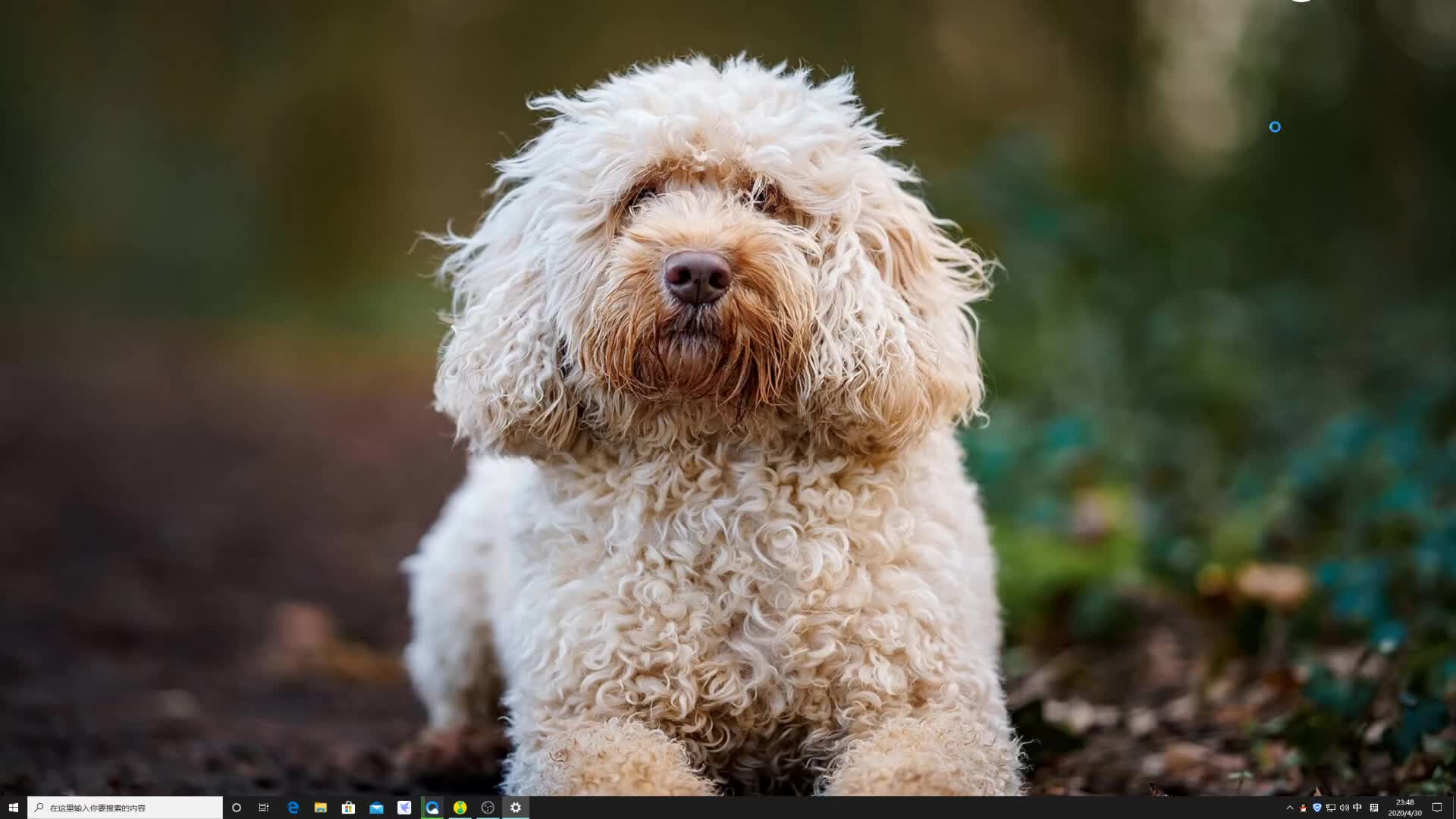
Task: Open the Mail app from taskbar
Action: click(376, 808)
